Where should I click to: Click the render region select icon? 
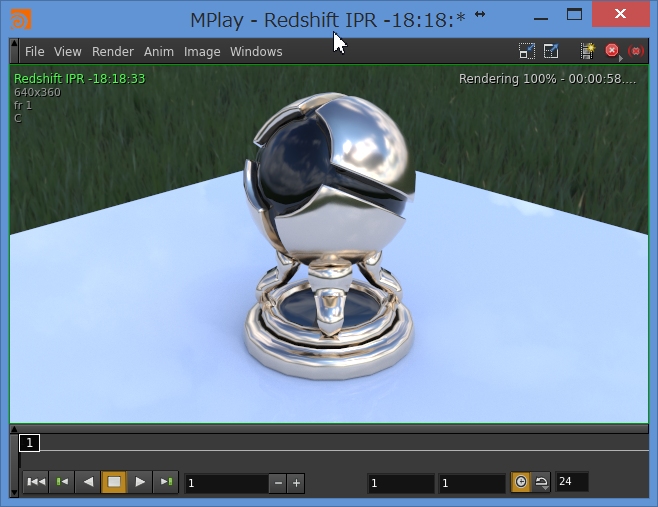[527, 51]
